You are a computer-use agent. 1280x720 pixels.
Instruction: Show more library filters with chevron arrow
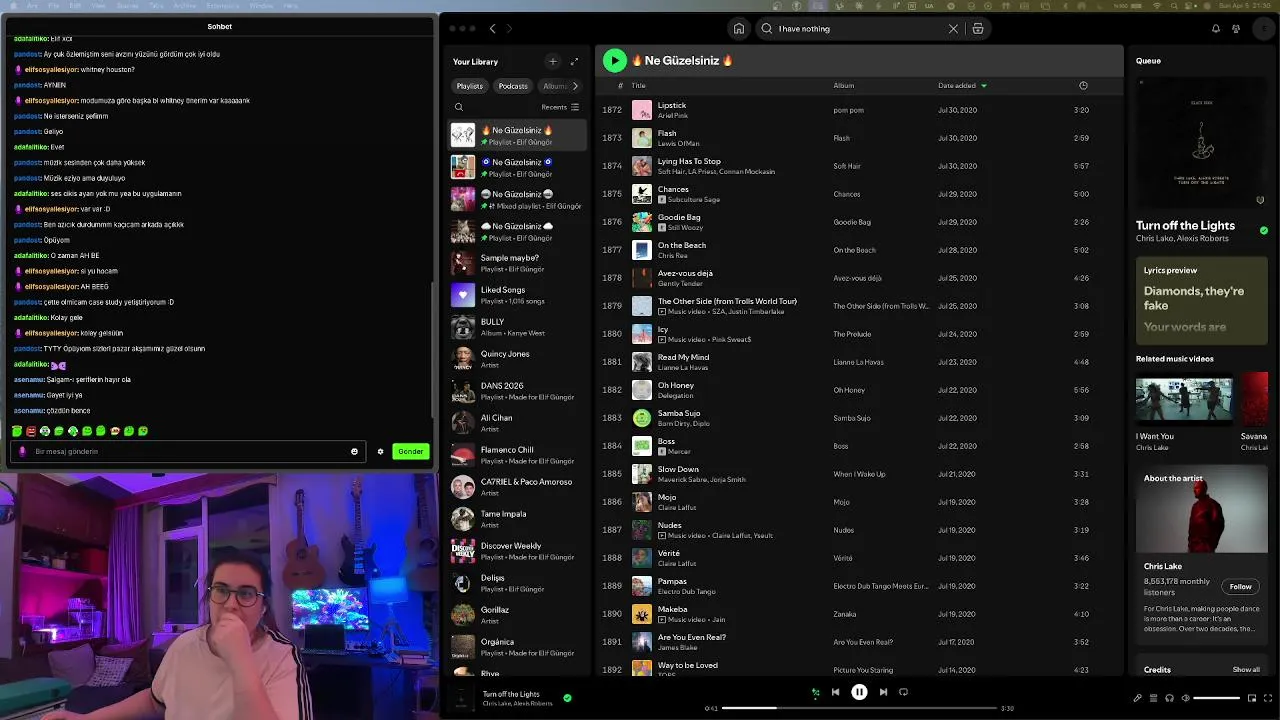[x=575, y=86]
